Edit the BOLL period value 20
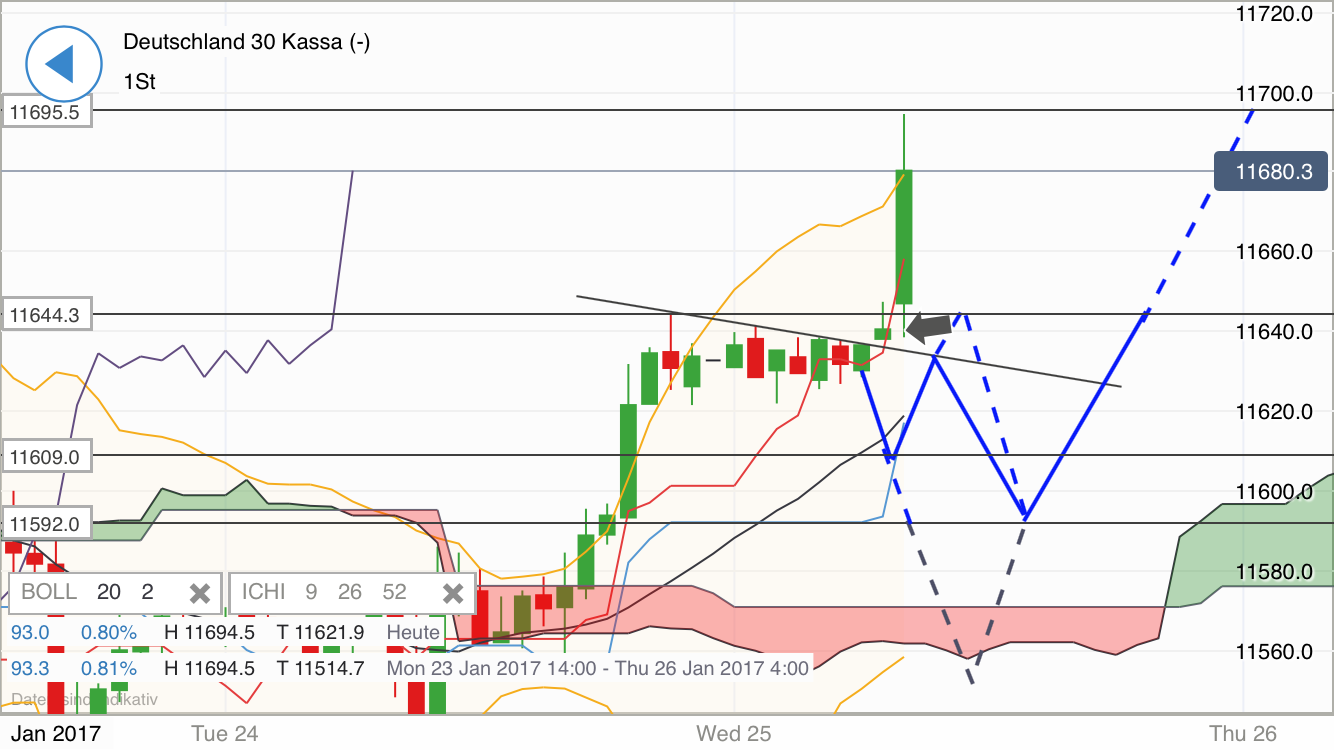The image size is (1334, 750). point(110,592)
